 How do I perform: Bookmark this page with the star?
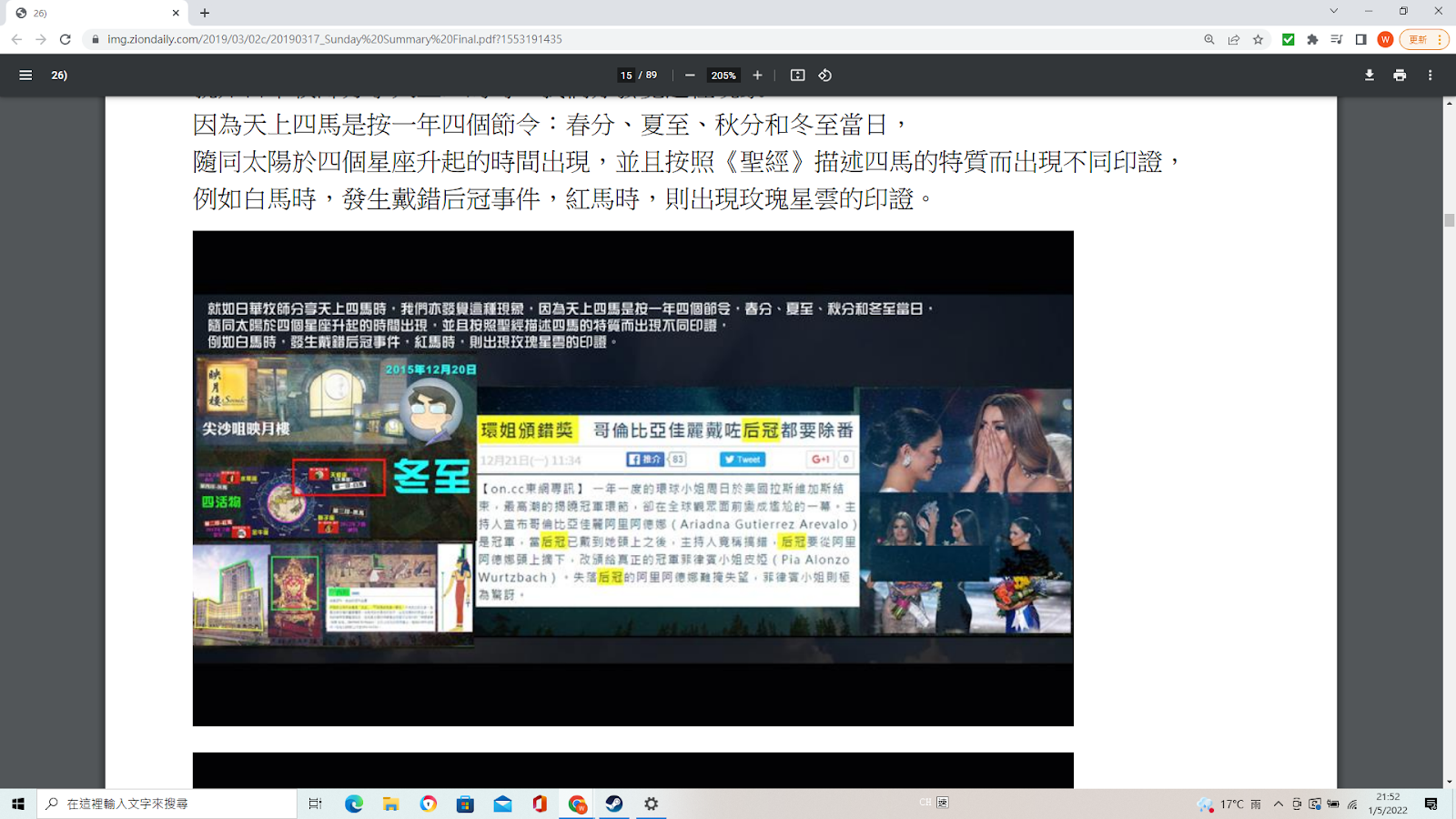click(x=1259, y=39)
